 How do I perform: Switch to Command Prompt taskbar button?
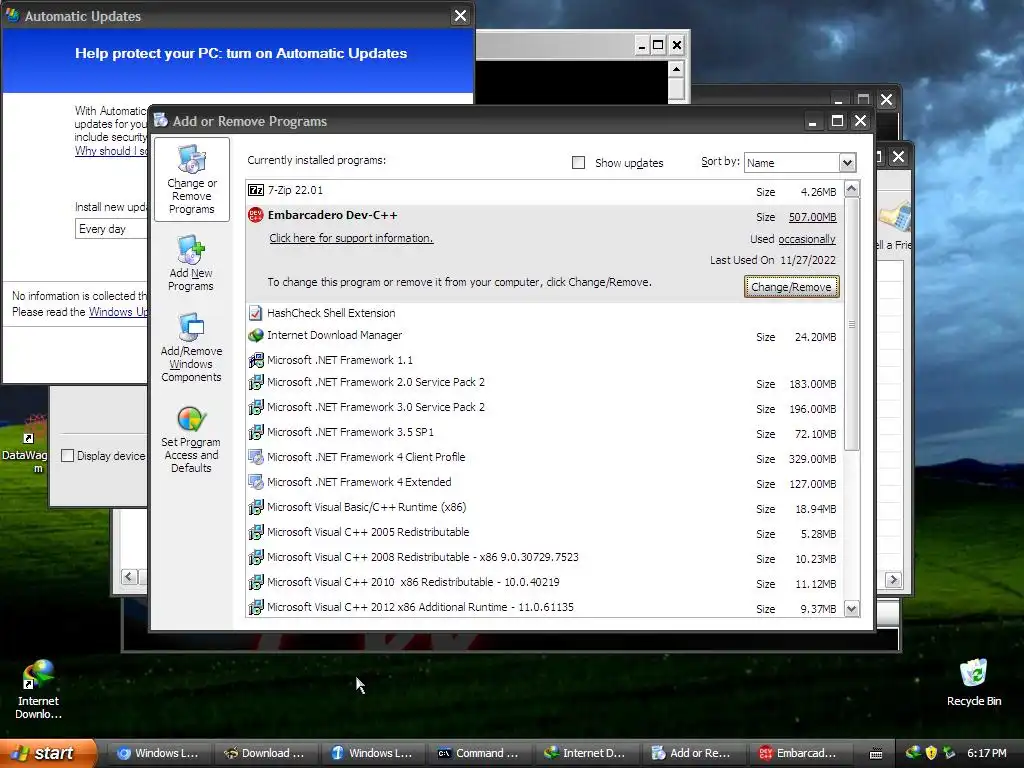coord(479,753)
